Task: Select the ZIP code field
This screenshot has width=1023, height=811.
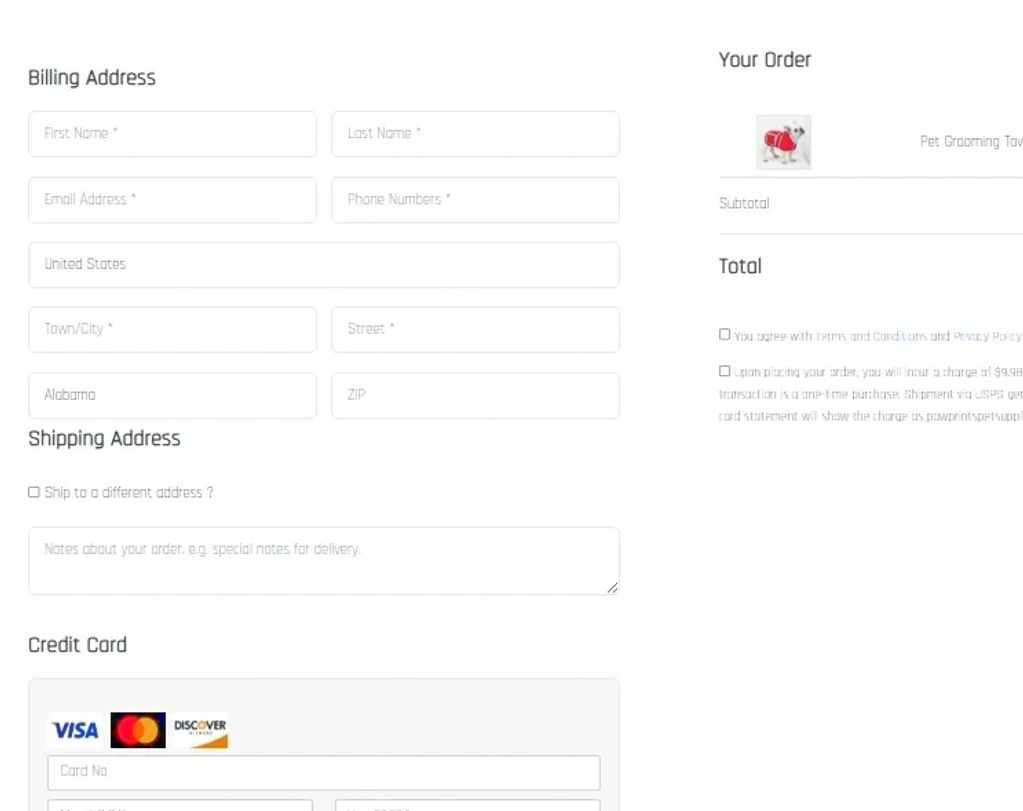Action: 475,395
